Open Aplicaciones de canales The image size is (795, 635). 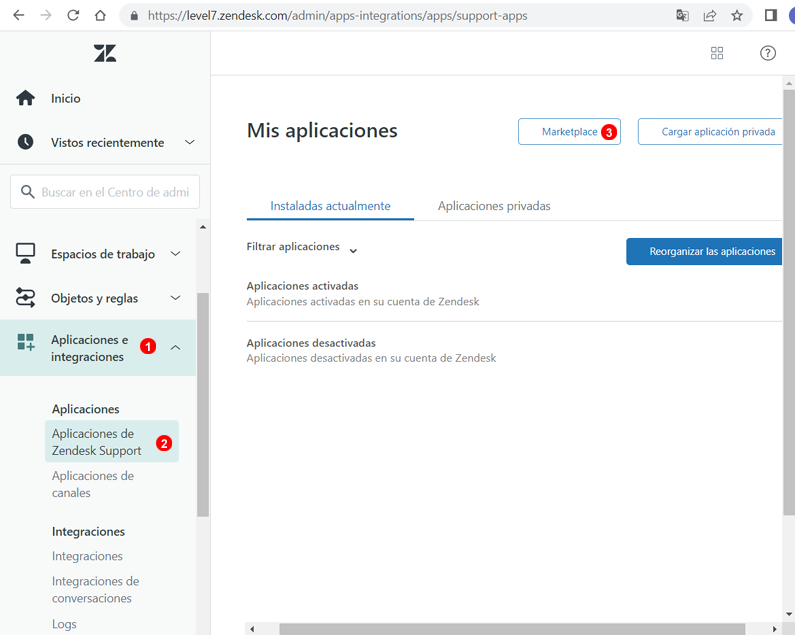click(93, 484)
